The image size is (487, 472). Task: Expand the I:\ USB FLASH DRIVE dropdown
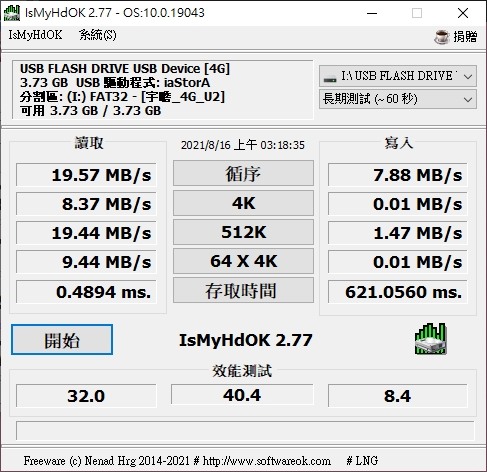point(398,76)
